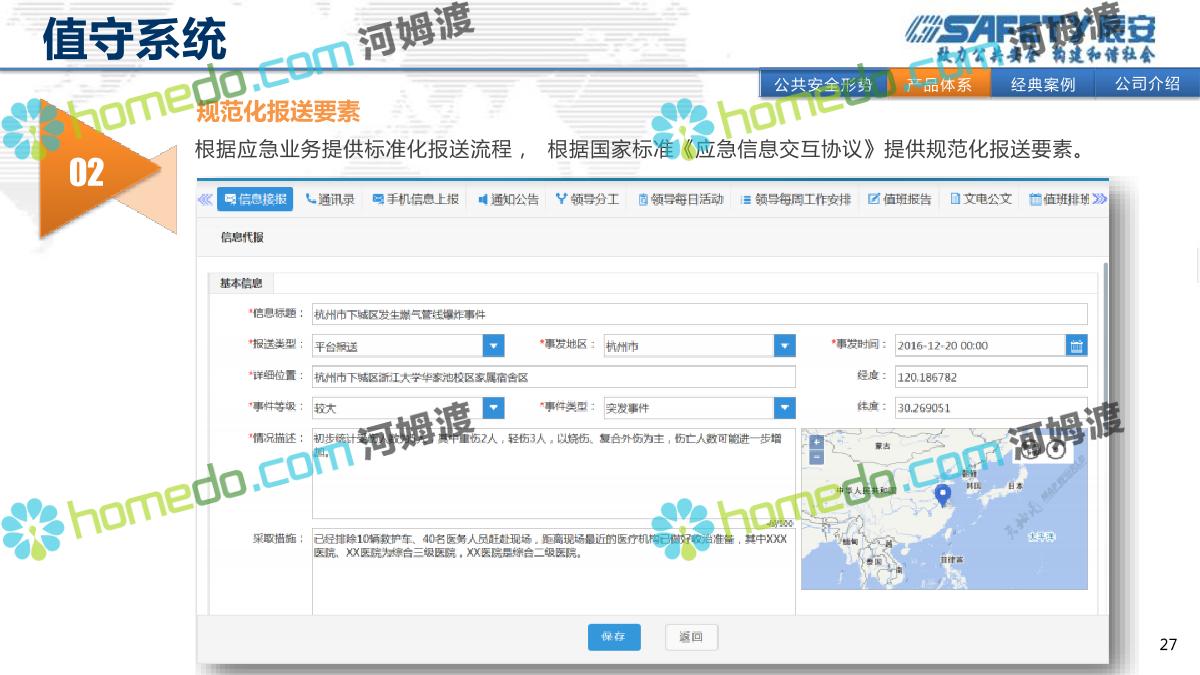Click the 信息标题 input field
This screenshot has width=1200, height=675.
click(x=698, y=314)
